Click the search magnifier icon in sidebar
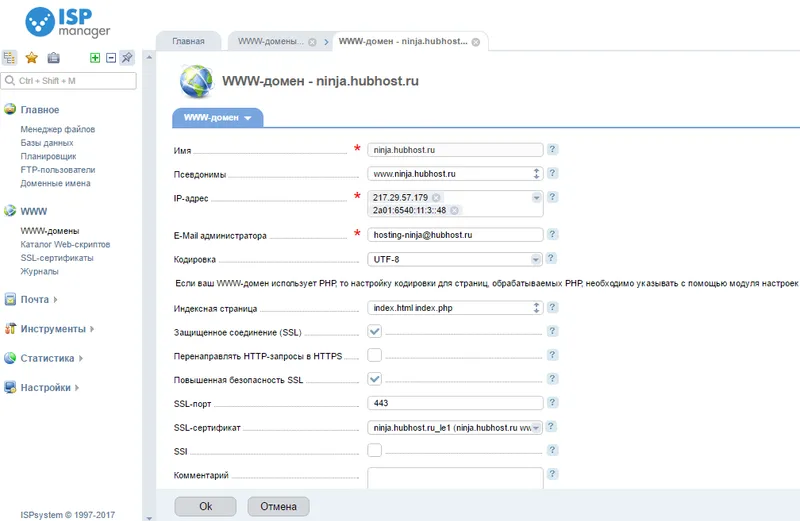Image resolution: width=800 pixels, height=521 pixels. 10,81
